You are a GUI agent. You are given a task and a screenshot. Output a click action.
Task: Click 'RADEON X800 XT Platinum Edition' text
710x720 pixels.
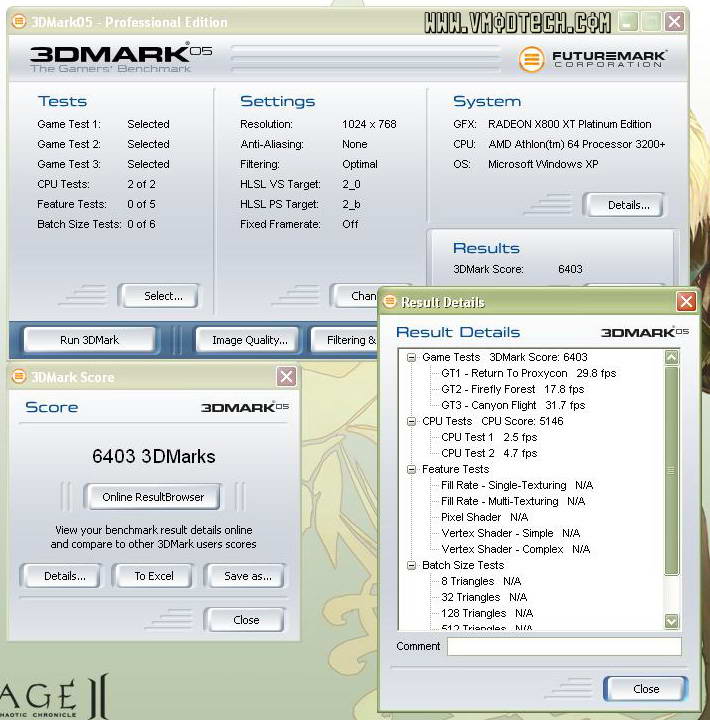click(x=569, y=124)
